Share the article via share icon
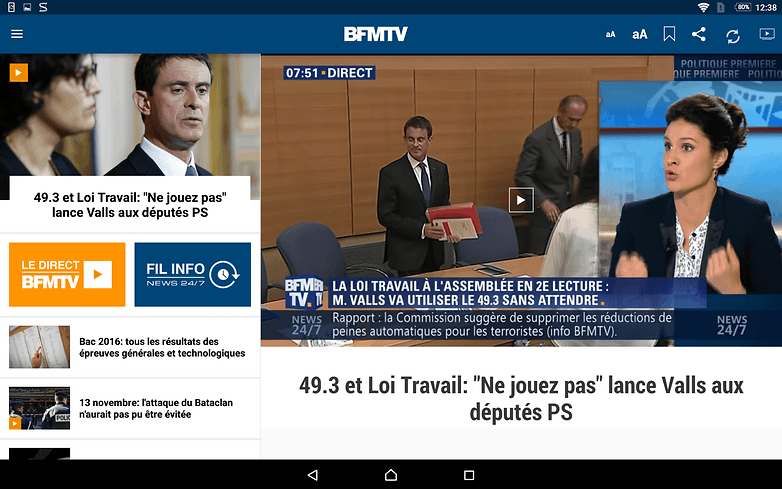This screenshot has height=489, width=782. [x=699, y=34]
